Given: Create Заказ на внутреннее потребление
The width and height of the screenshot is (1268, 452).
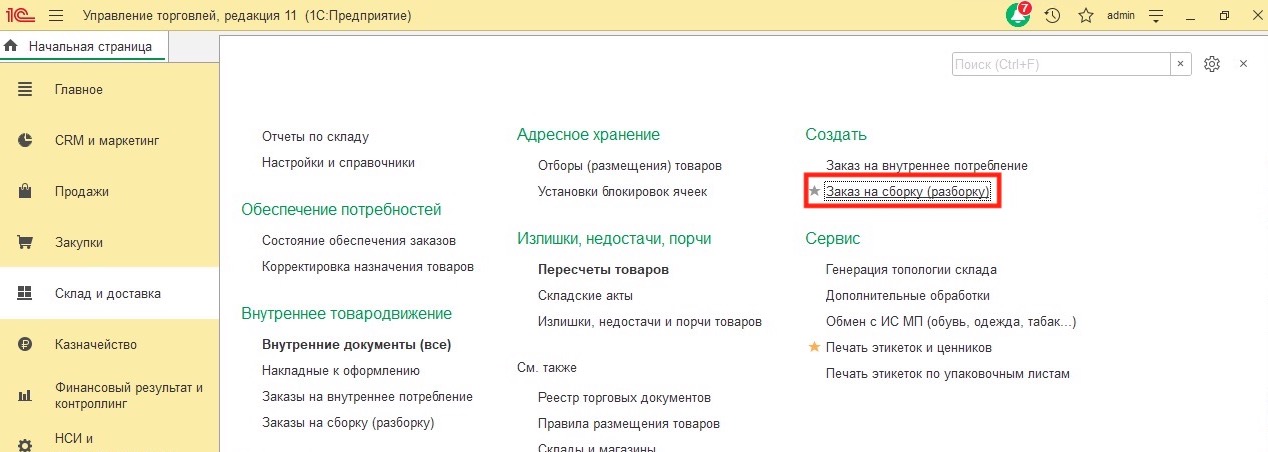Looking at the screenshot, I should coord(927,165).
